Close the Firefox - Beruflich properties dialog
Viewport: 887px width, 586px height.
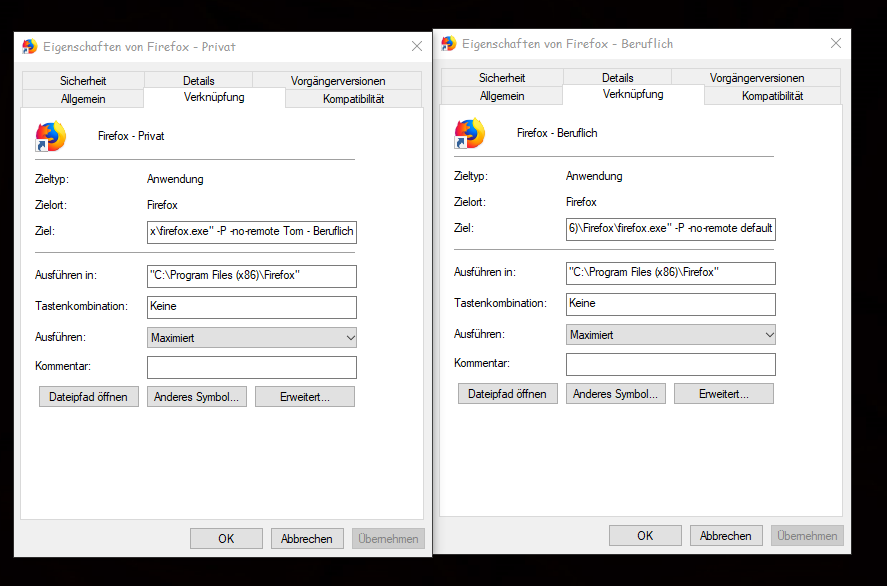coord(836,43)
